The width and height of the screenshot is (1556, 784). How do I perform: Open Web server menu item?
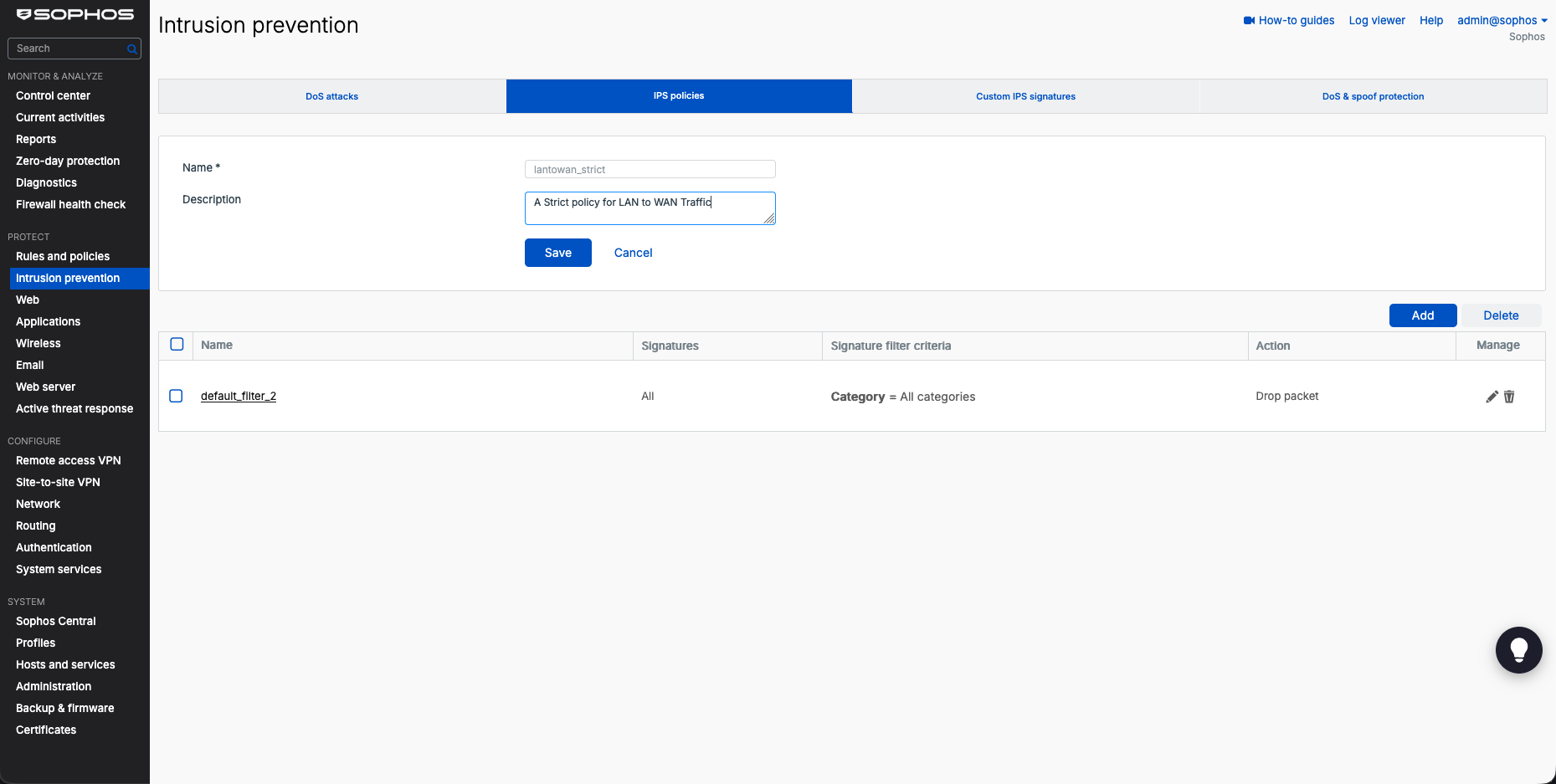pos(45,387)
